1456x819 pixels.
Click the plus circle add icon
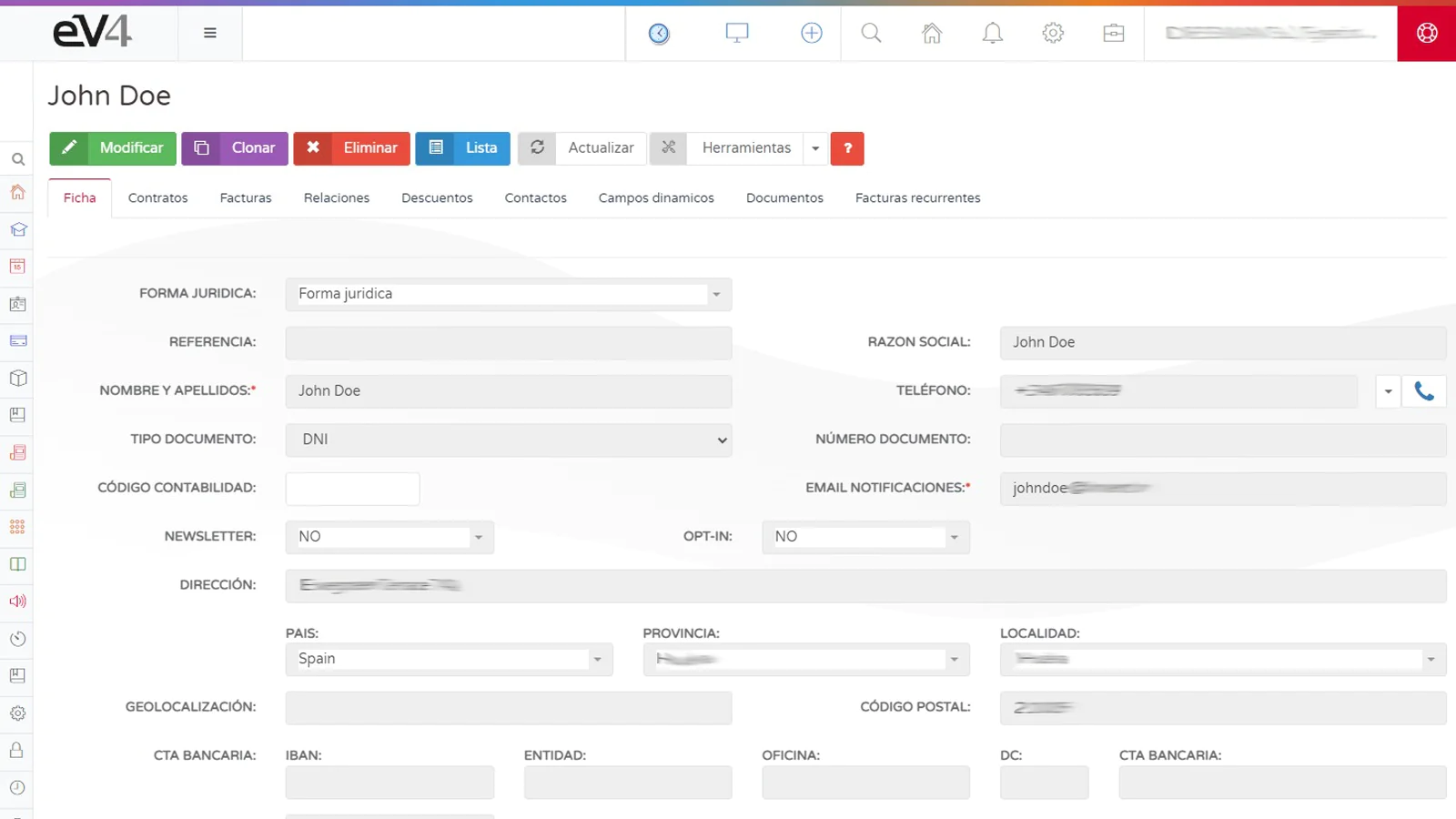812,33
